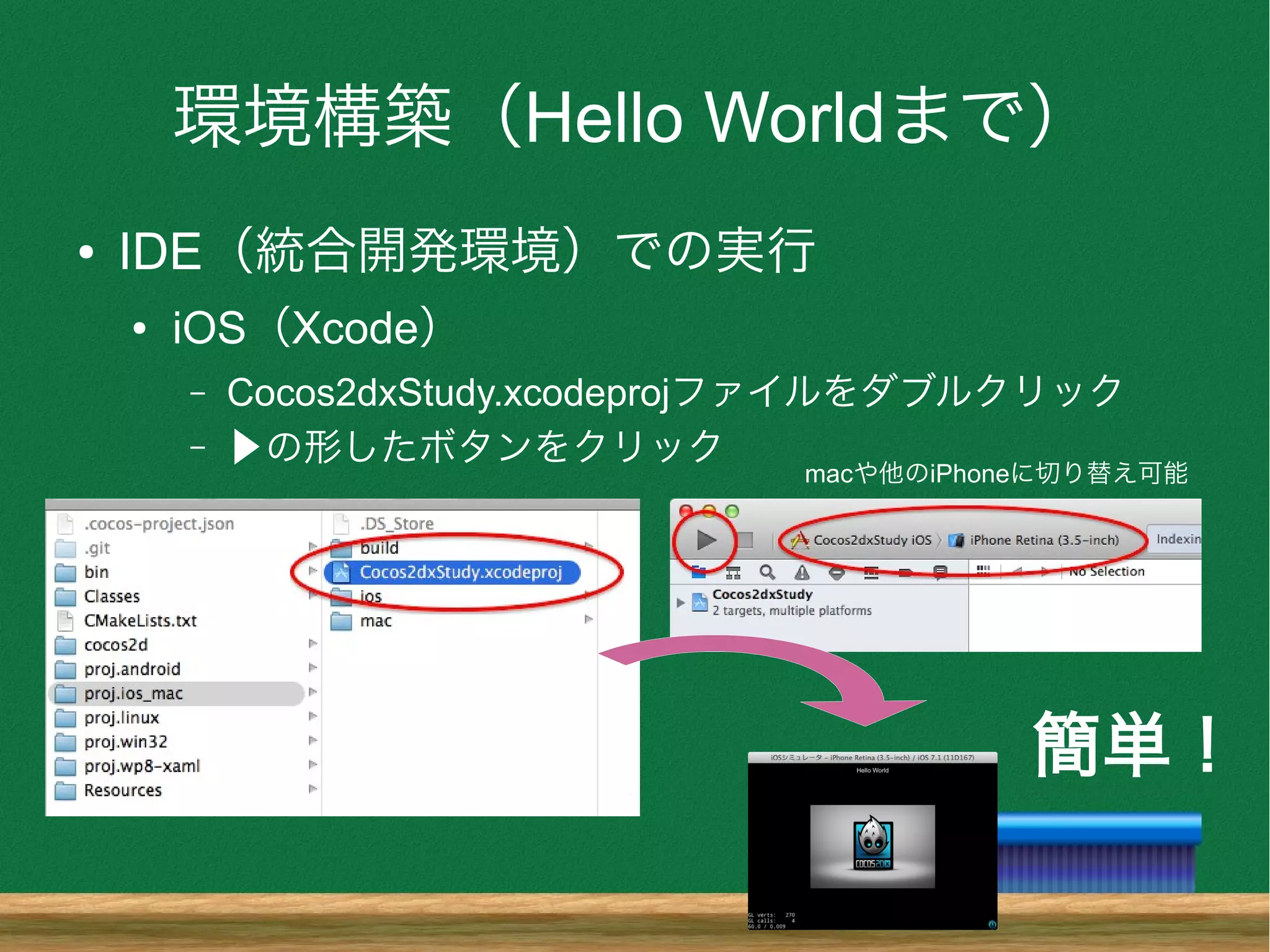Select the proj.ios_mac folder

176,693
